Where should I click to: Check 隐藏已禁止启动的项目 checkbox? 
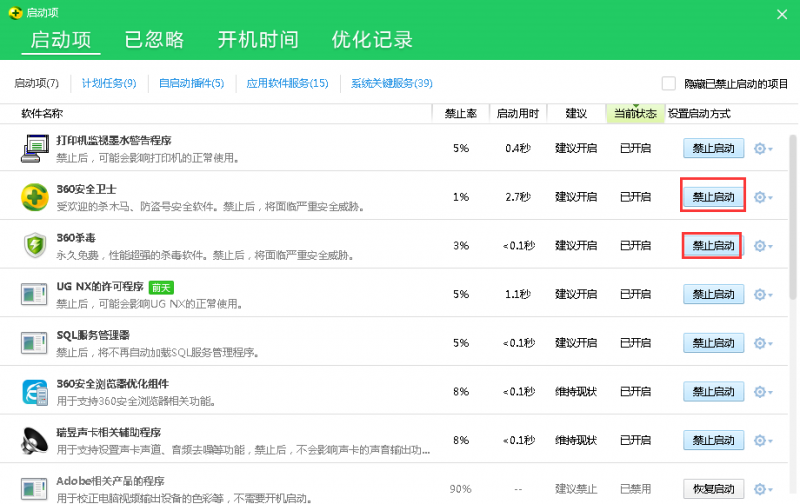coord(668,83)
